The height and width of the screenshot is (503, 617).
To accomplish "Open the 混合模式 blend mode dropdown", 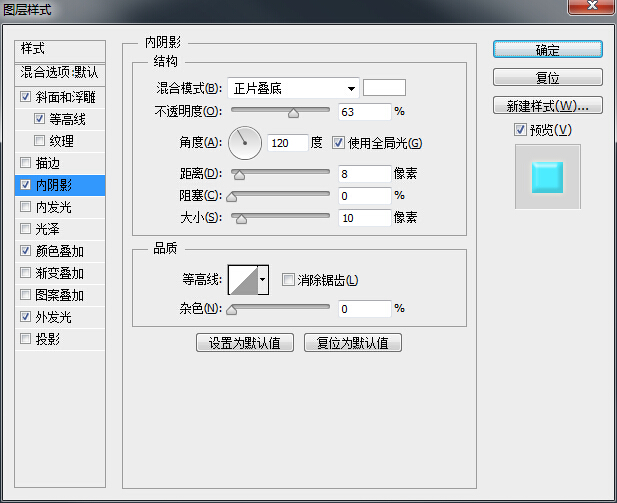I will point(292,88).
